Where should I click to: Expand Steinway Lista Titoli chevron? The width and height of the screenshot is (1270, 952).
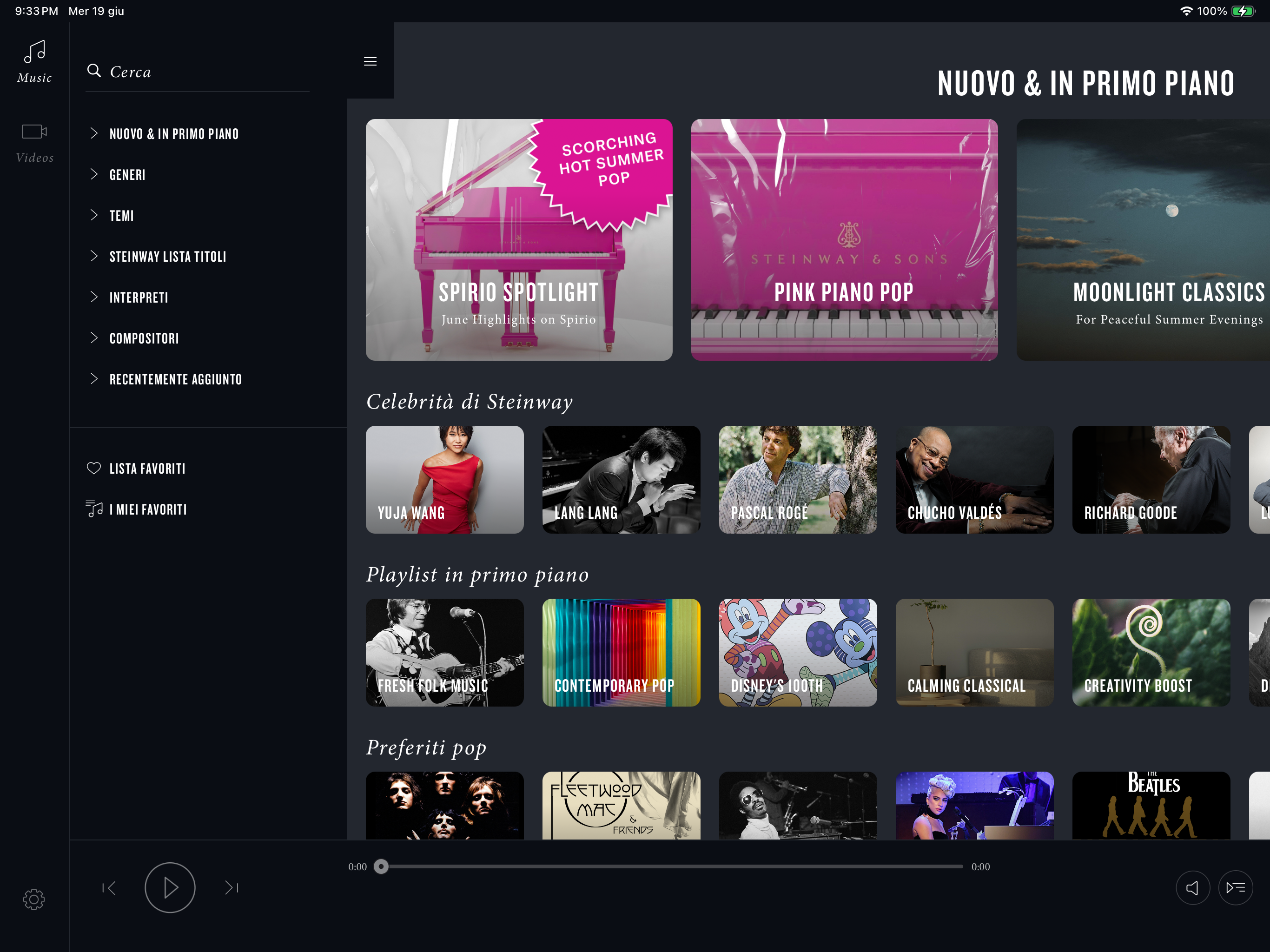click(94, 256)
